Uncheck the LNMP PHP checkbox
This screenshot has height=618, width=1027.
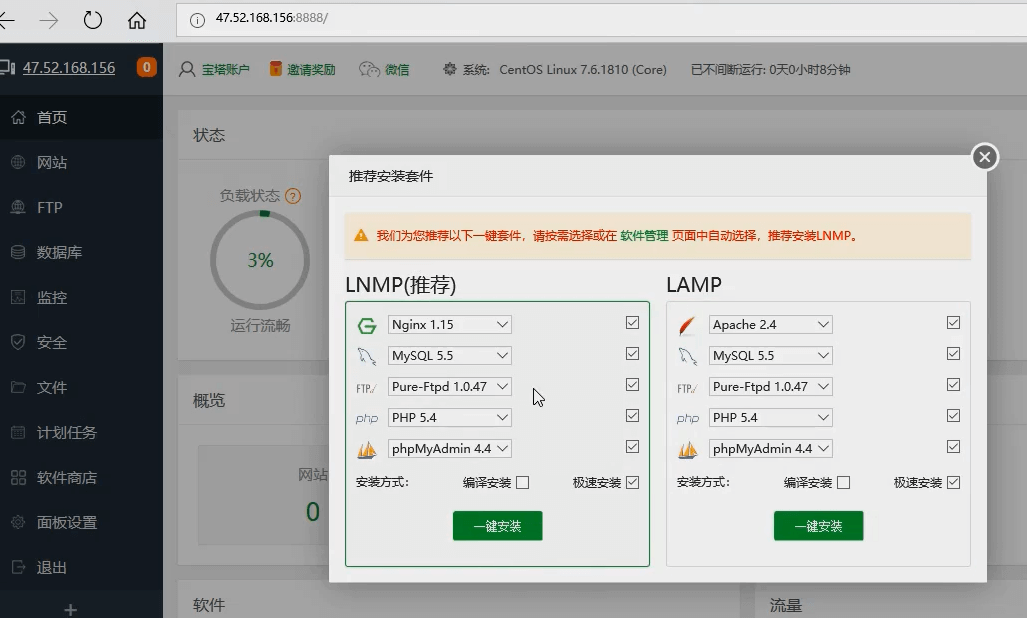[632, 416]
